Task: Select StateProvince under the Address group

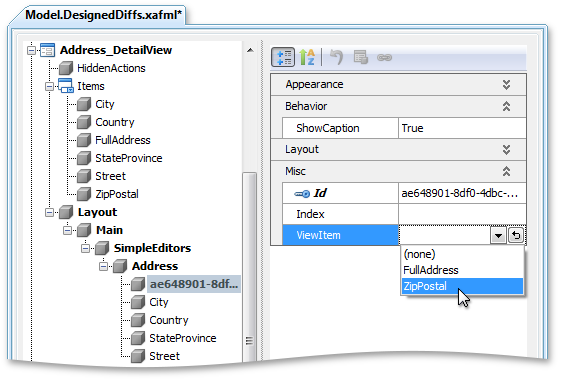Action: coord(182,338)
